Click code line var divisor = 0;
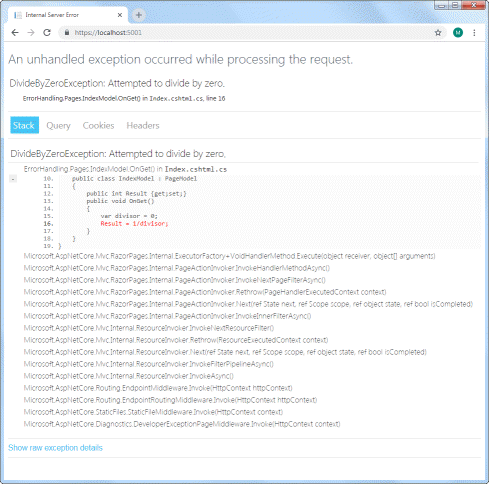The width and height of the screenshot is (489, 484). point(129,216)
